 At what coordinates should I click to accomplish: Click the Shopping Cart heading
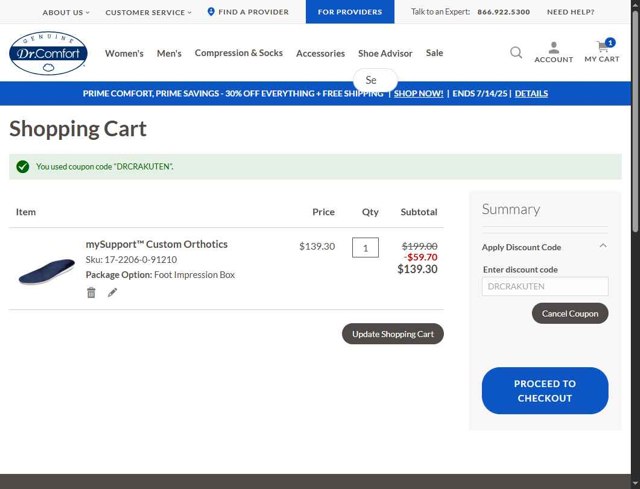[78, 129]
